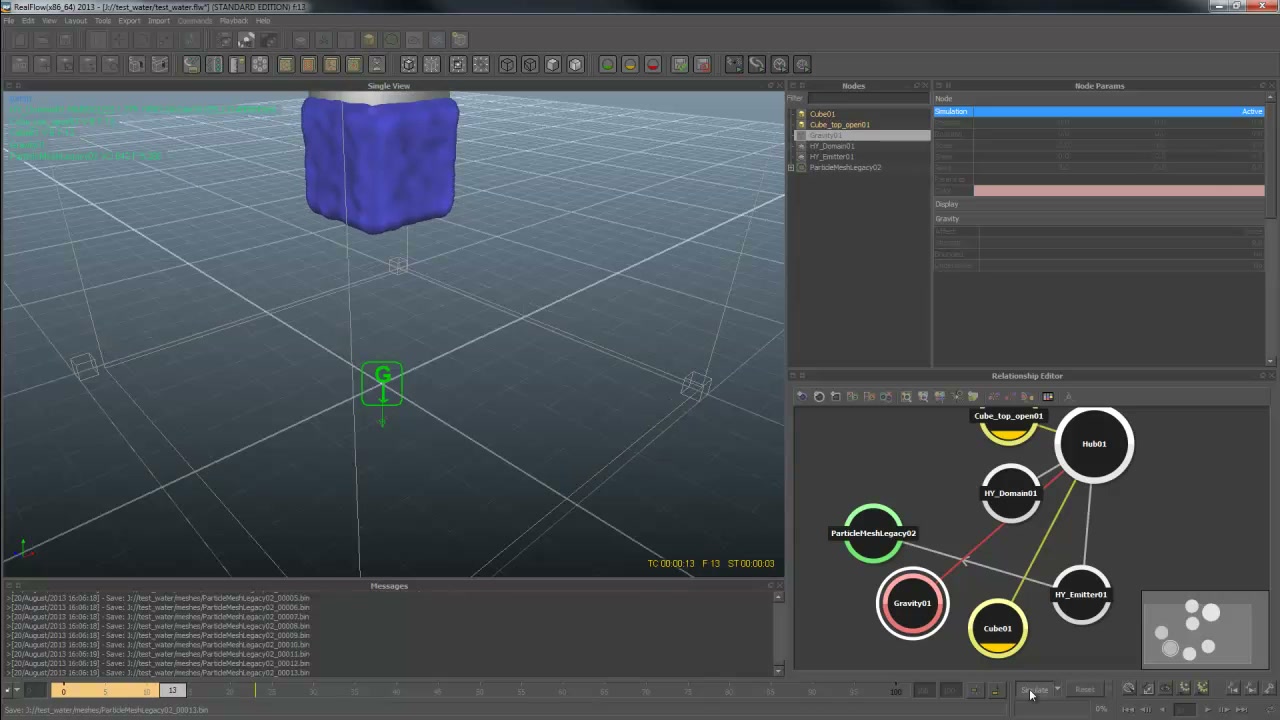Viewport: 1280px width, 720px height.
Task: Click the play forward playback button
Action: tap(1207, 710)
